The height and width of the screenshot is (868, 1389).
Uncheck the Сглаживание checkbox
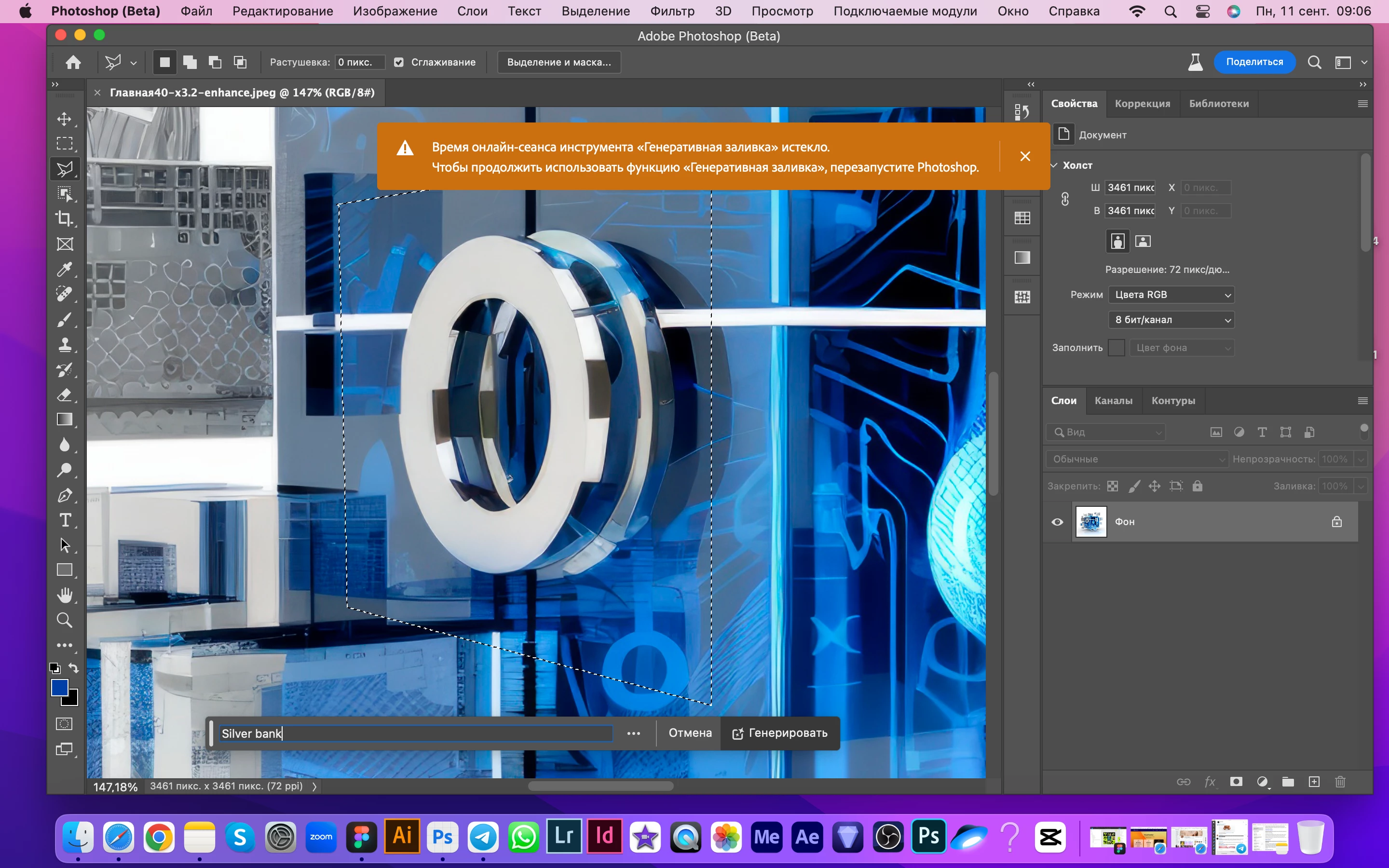coord(399,62)
